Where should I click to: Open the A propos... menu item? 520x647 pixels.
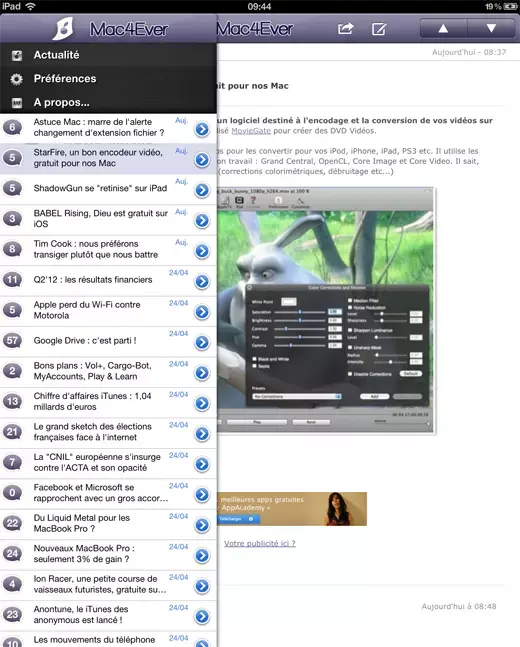click(108, 102)
